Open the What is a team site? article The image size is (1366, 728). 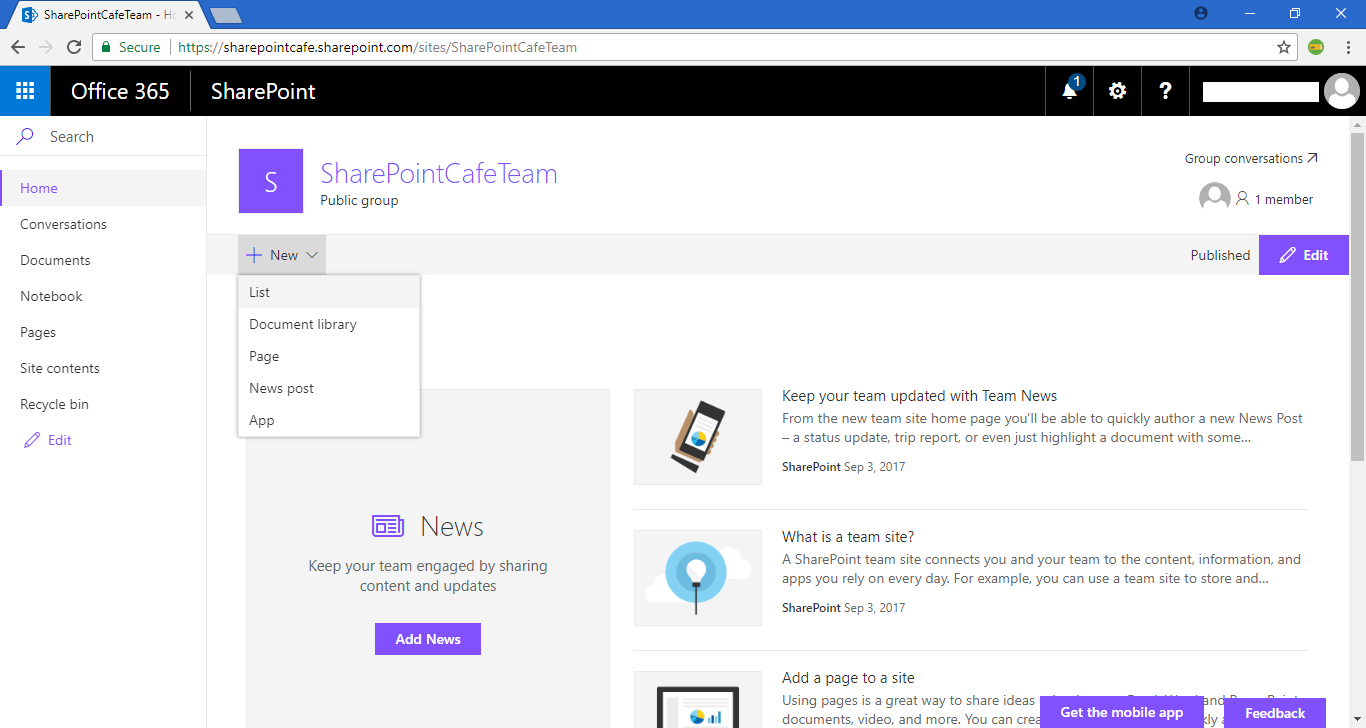tap(848, 537)
